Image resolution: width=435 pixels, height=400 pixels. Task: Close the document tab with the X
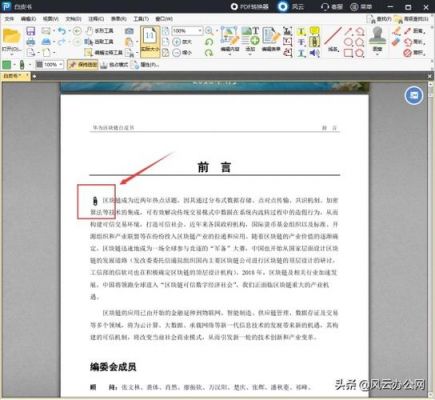[x=430, y=76]
